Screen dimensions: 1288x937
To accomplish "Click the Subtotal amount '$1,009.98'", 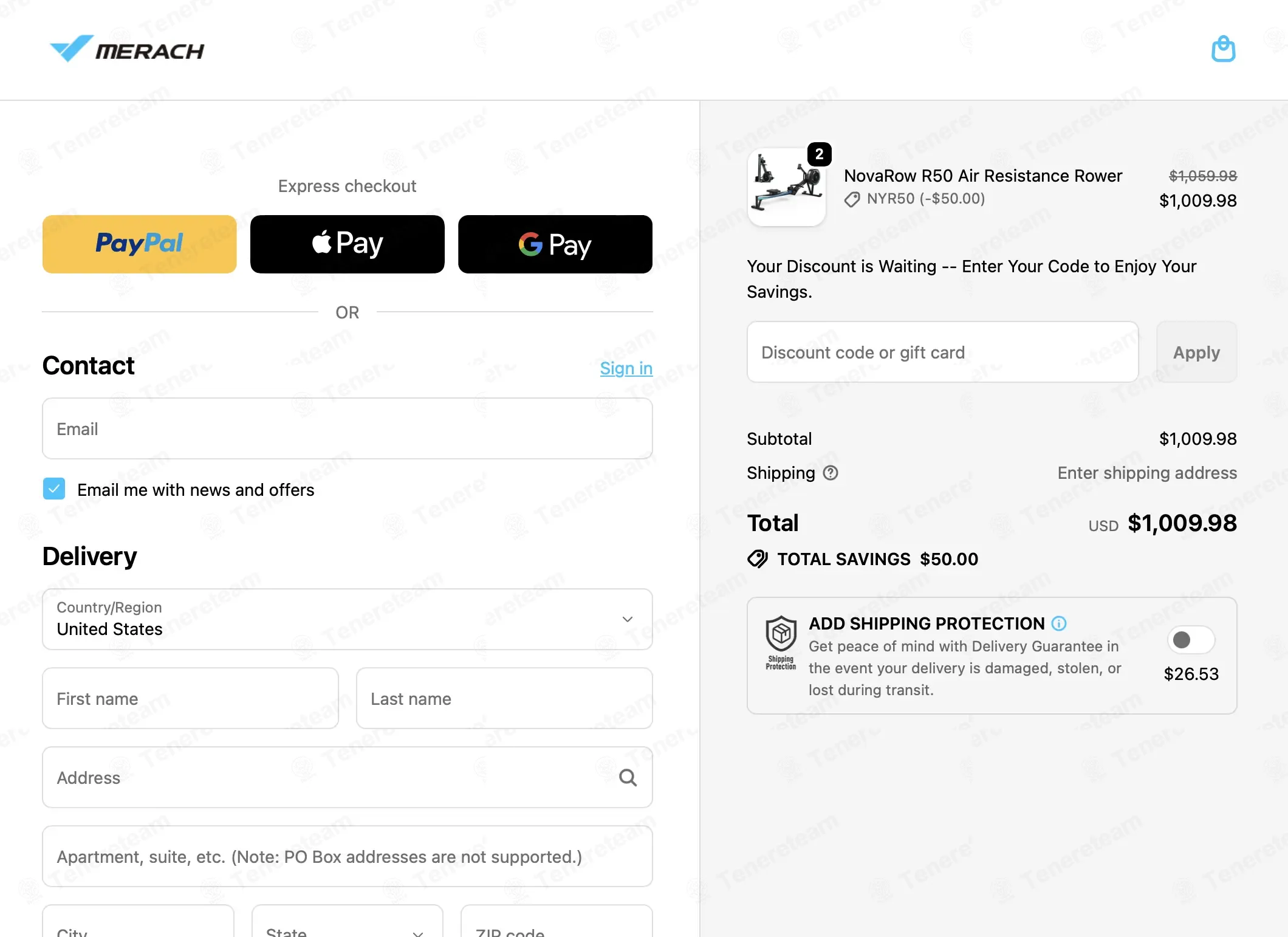I will pyautogui.click(x=1198, y=439).
